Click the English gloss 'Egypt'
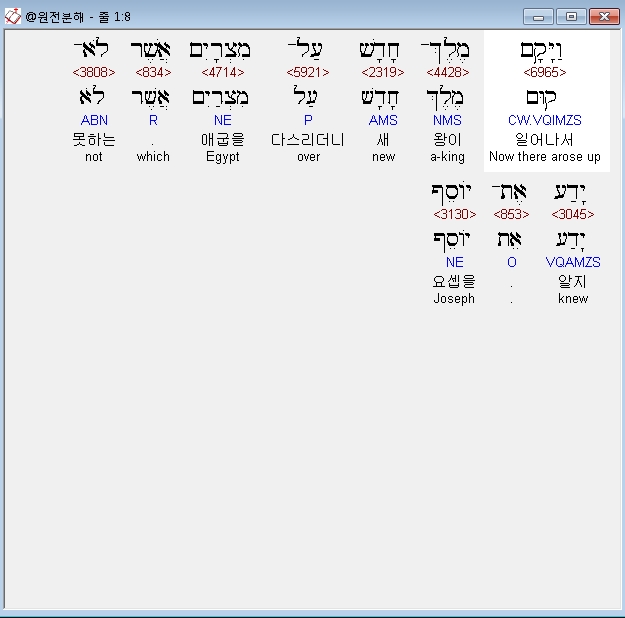This screenshot has width=625, height=618. pyautogui.click(x=222, y=157)
